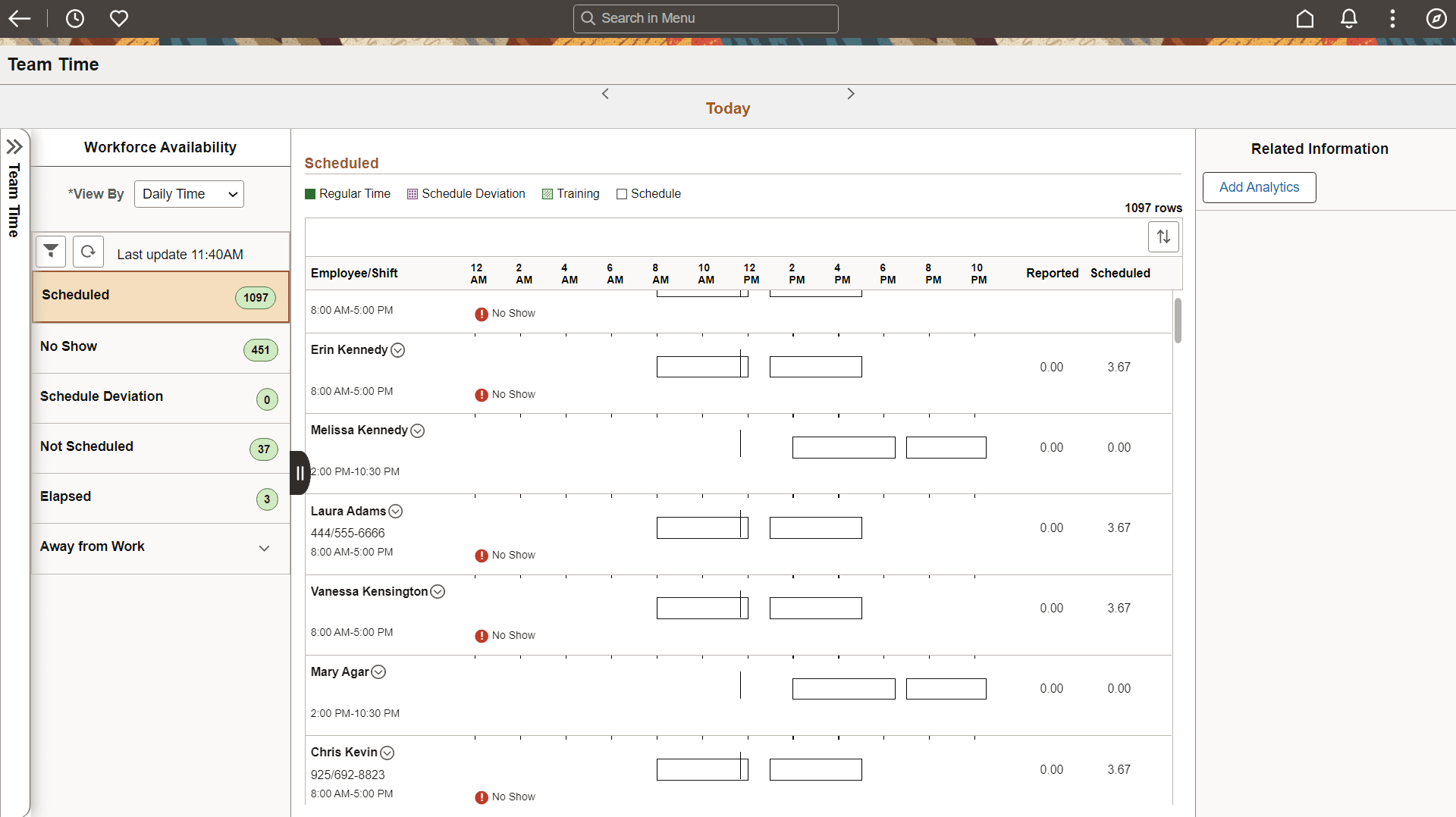The image size is (1456, 817).
Task: Click Erin Kennedy's morning schedule block
Action: [702, 367]
